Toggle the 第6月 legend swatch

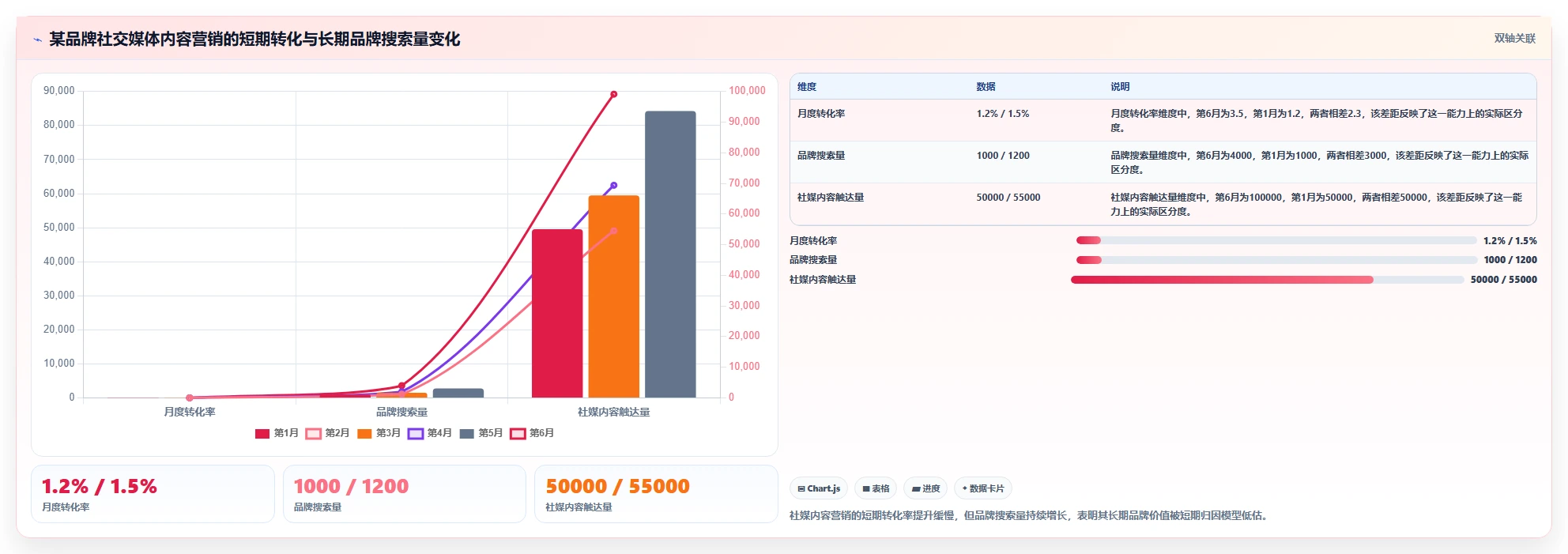[518, 433]
